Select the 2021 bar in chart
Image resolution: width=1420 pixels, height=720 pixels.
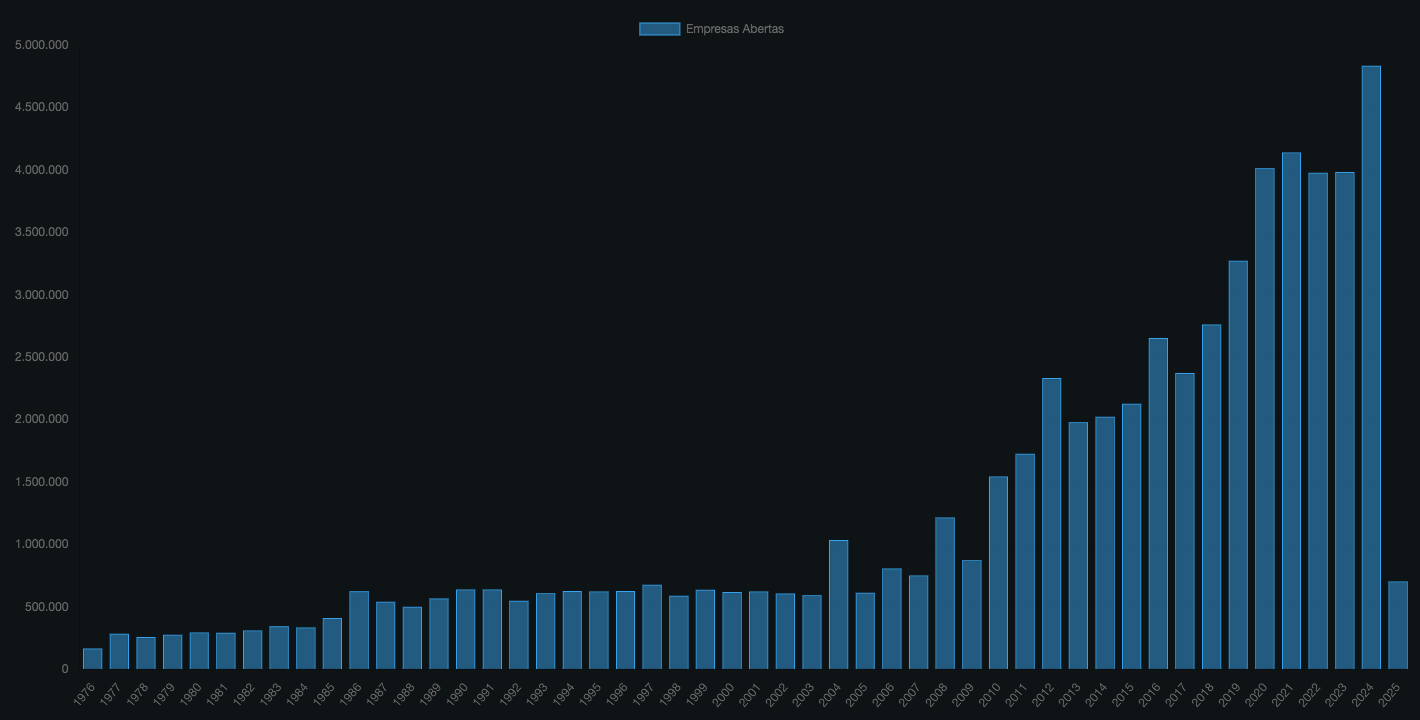pyautogui.click(x=1291, y=410)
